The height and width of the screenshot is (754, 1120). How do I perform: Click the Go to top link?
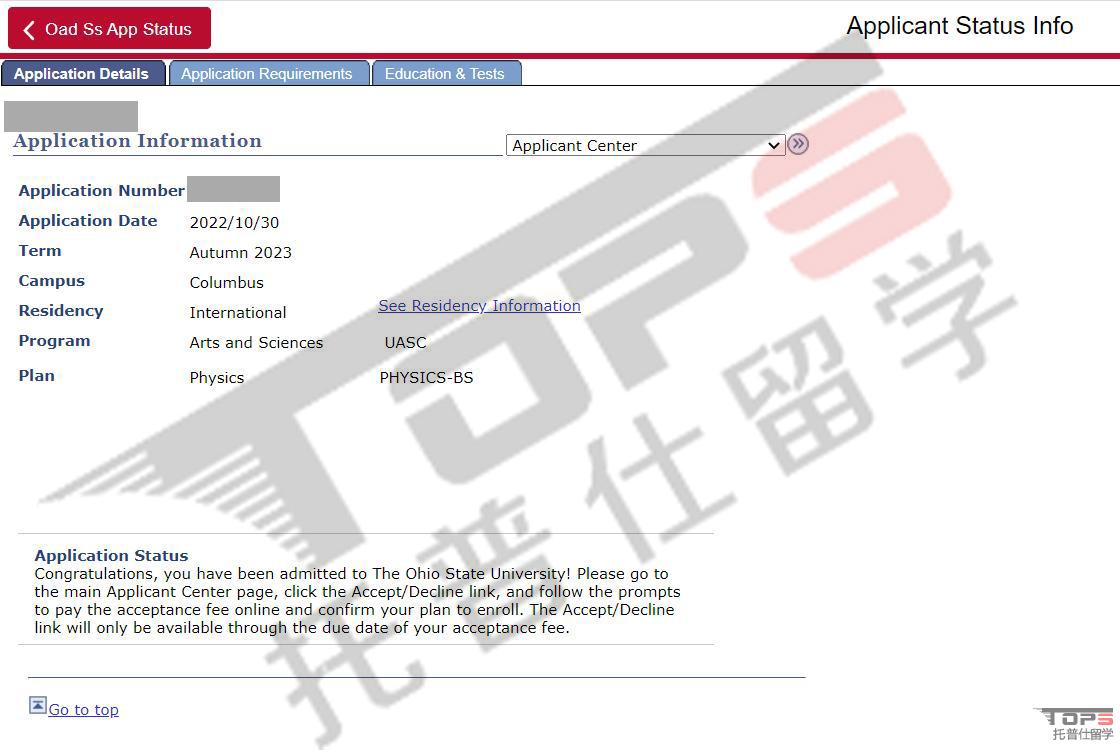tap(84, 710)
